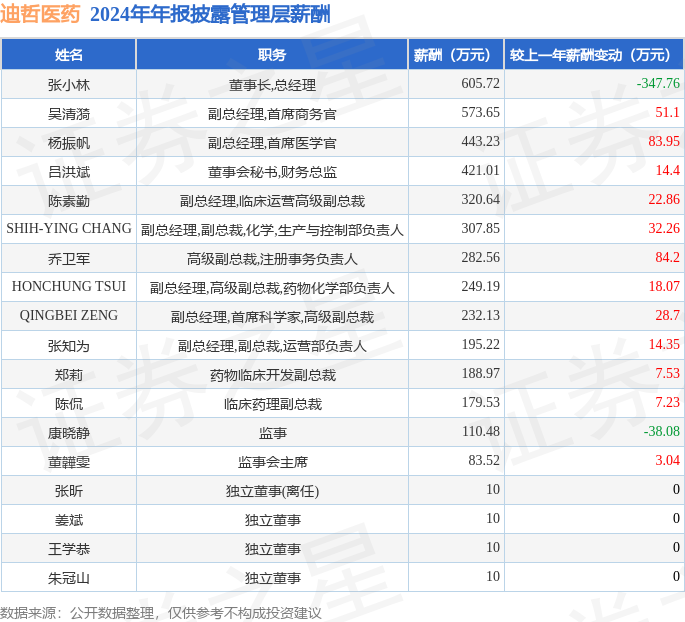Select the name 陈侃
The image size is (685, 622).
pos(69,404)
